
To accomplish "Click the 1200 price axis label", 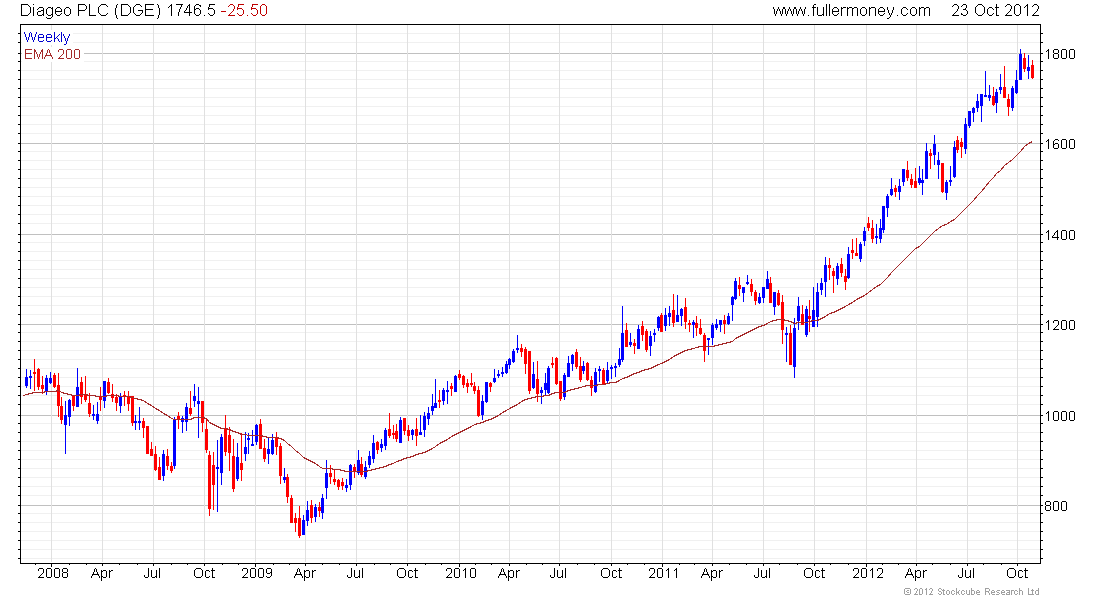I will [x=1060, y=325].
